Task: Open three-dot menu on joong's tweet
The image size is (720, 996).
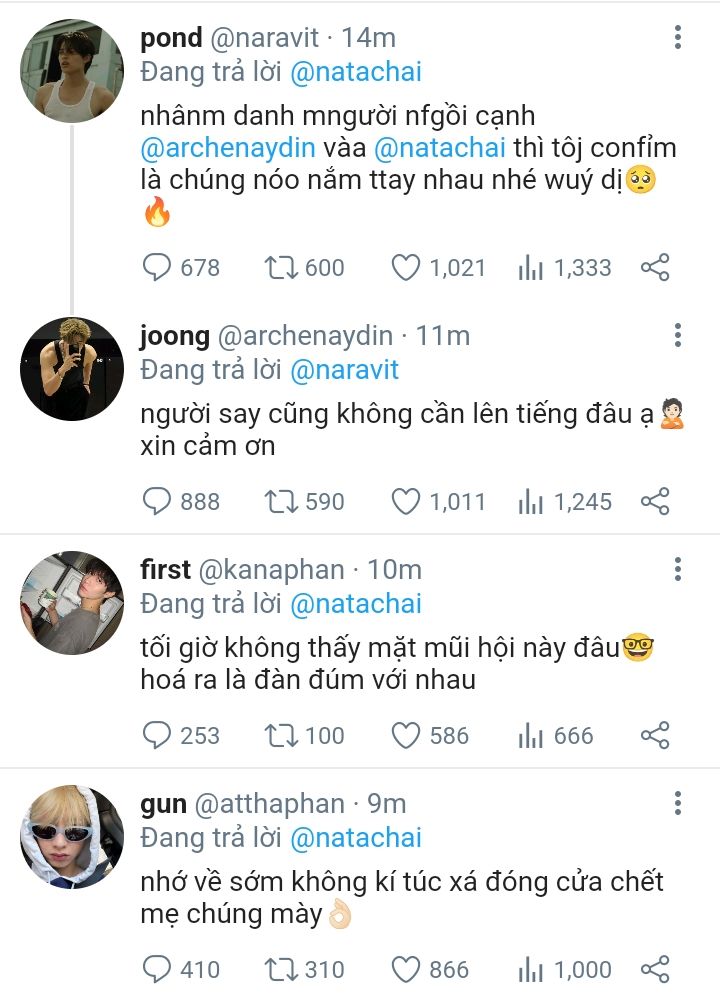Action: coord(678,335)
